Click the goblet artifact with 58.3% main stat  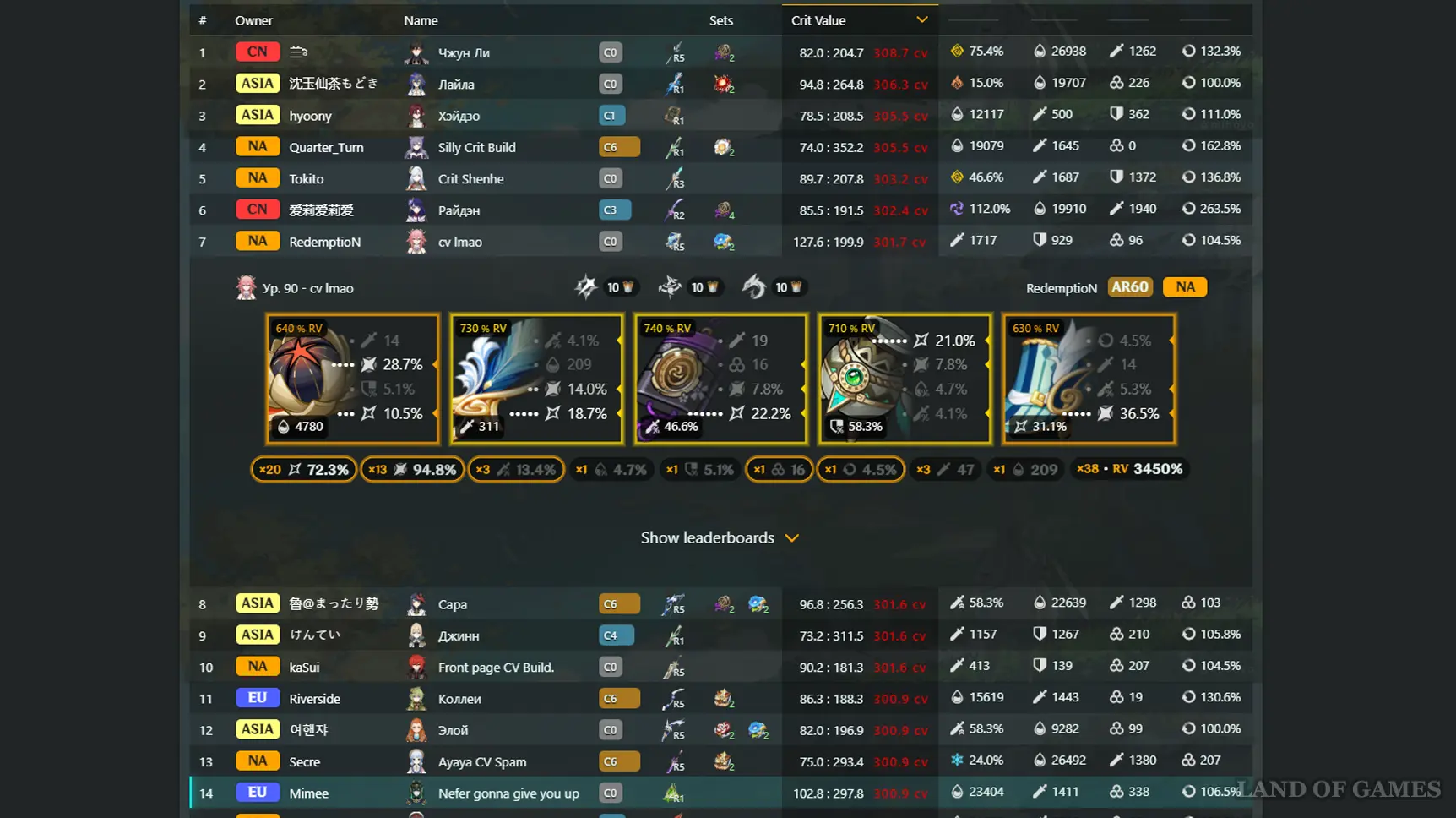tap(905, 379)
